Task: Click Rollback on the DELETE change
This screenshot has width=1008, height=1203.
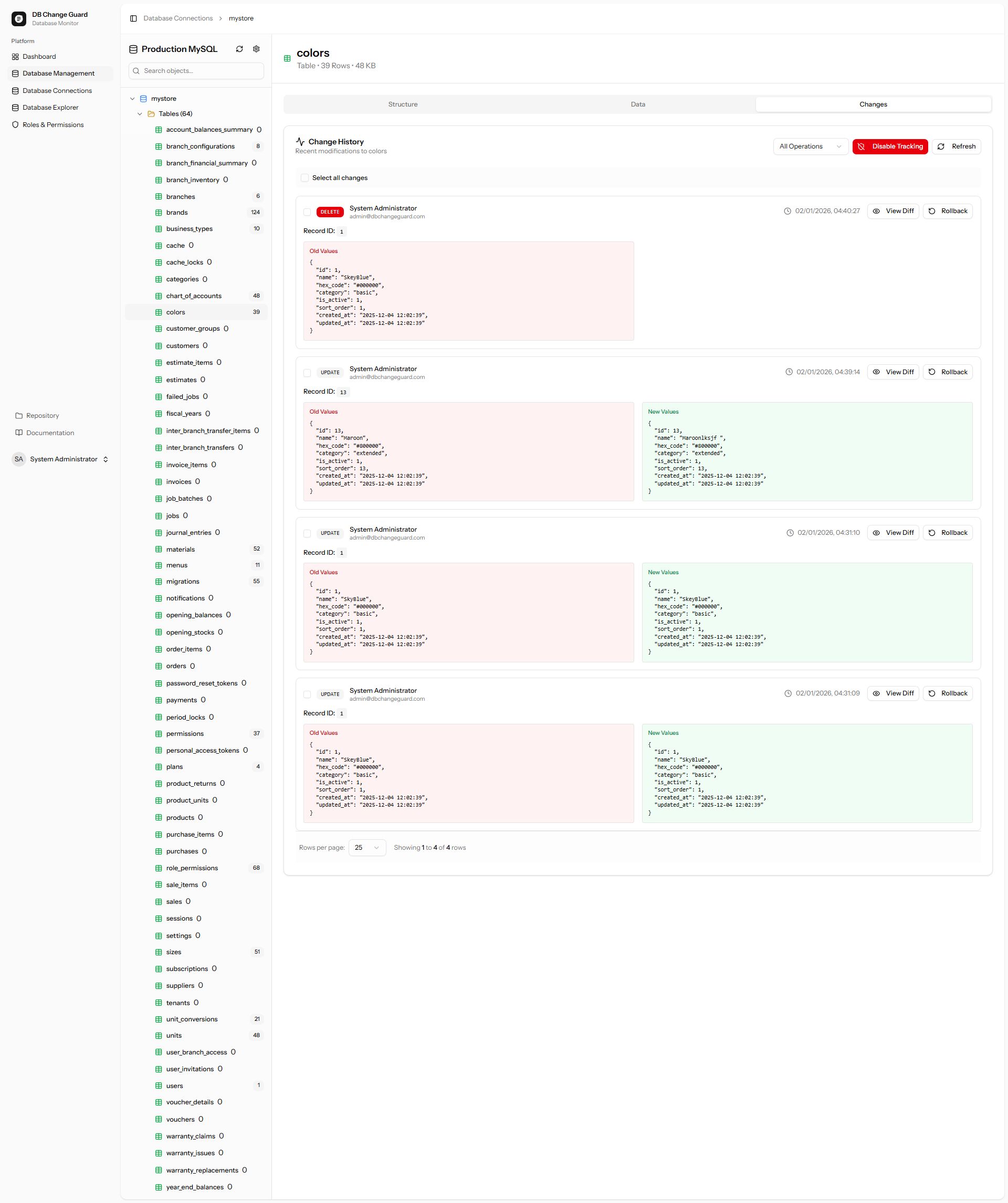Action: (x=947, y=212)
